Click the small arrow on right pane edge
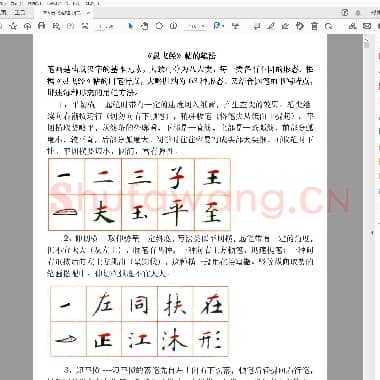 tap(373, 233)
